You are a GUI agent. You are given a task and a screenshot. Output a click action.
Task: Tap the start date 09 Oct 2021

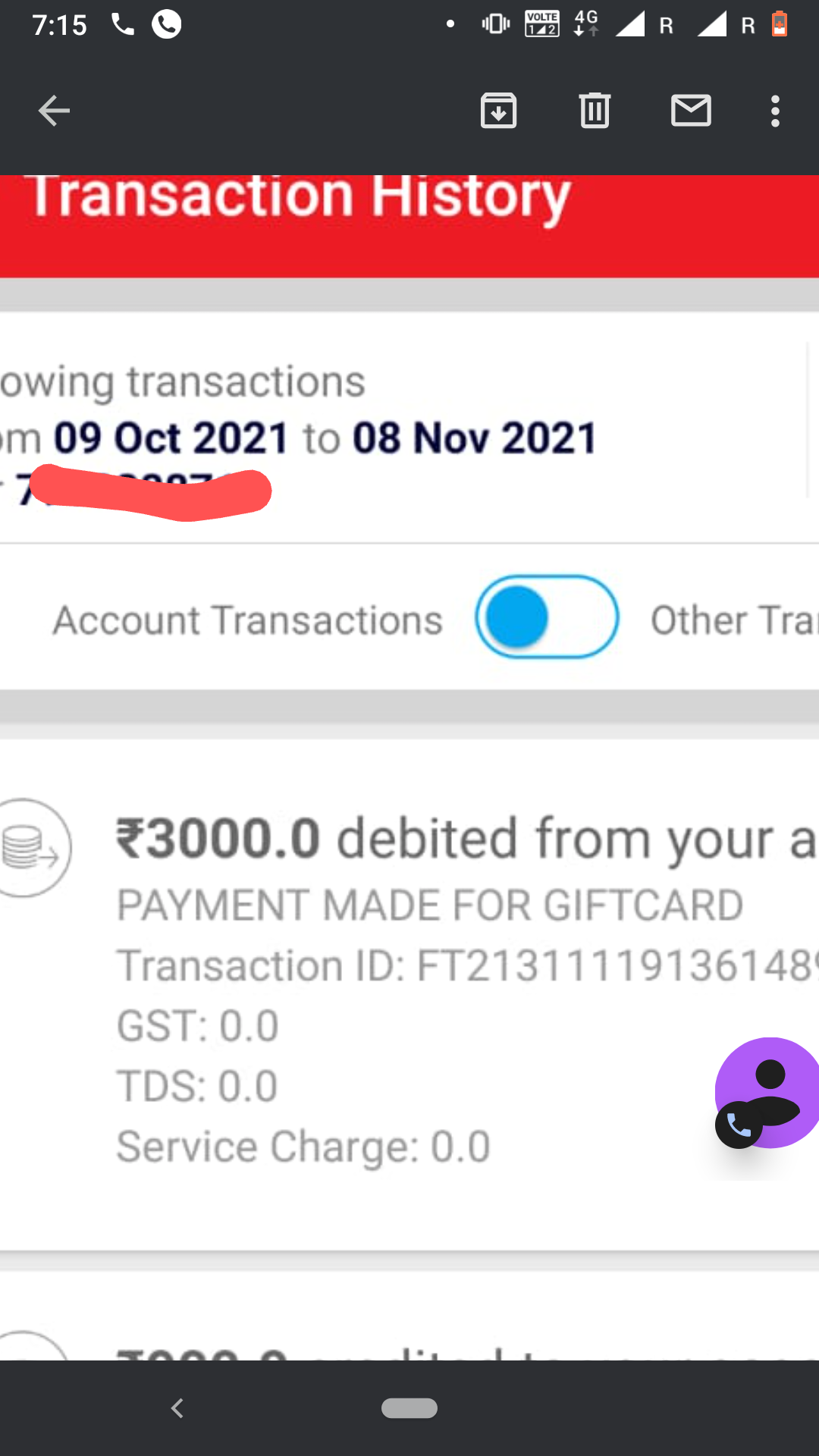tap(171, 438)
